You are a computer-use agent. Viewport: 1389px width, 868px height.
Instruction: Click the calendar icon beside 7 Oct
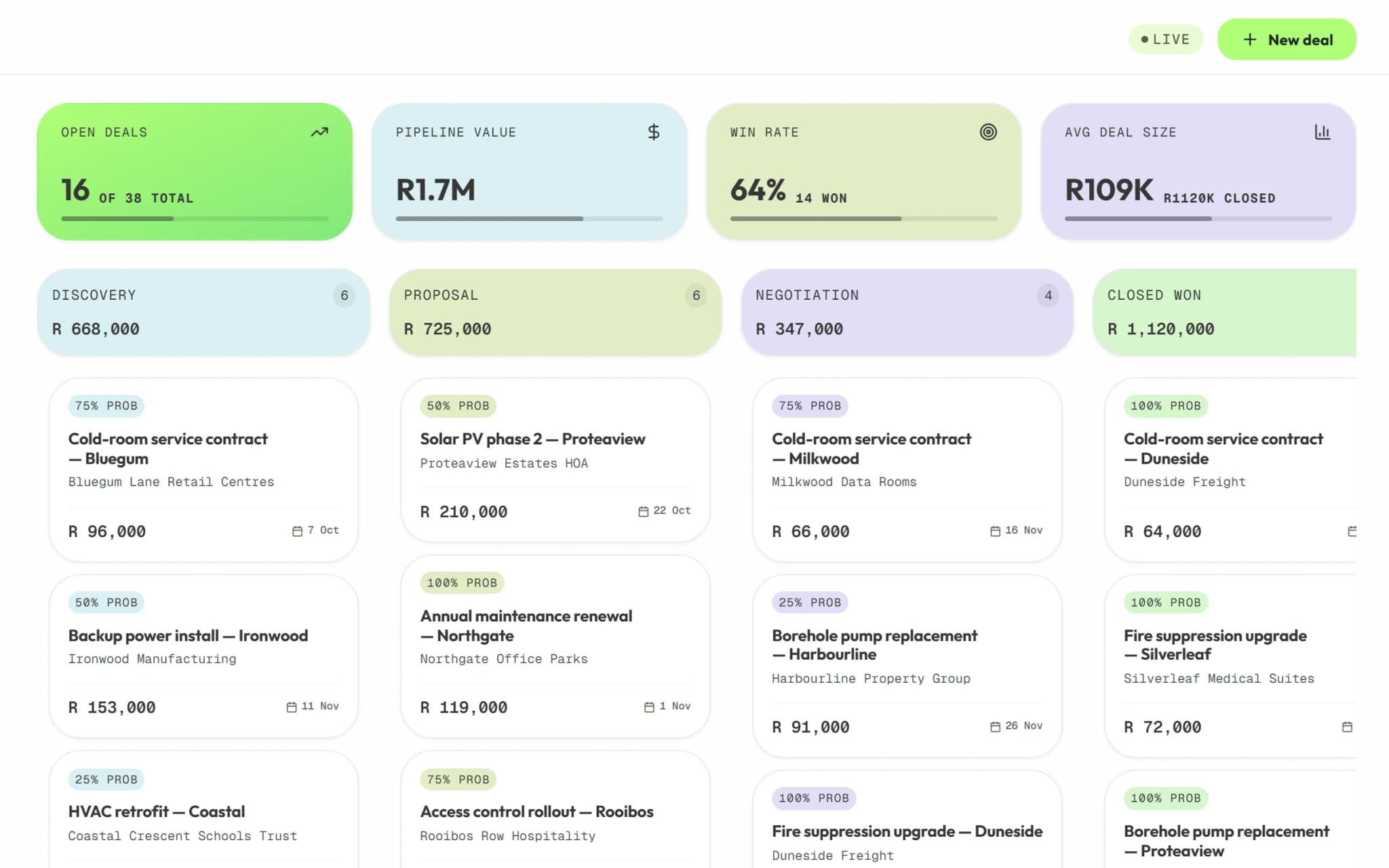[297, 531]
